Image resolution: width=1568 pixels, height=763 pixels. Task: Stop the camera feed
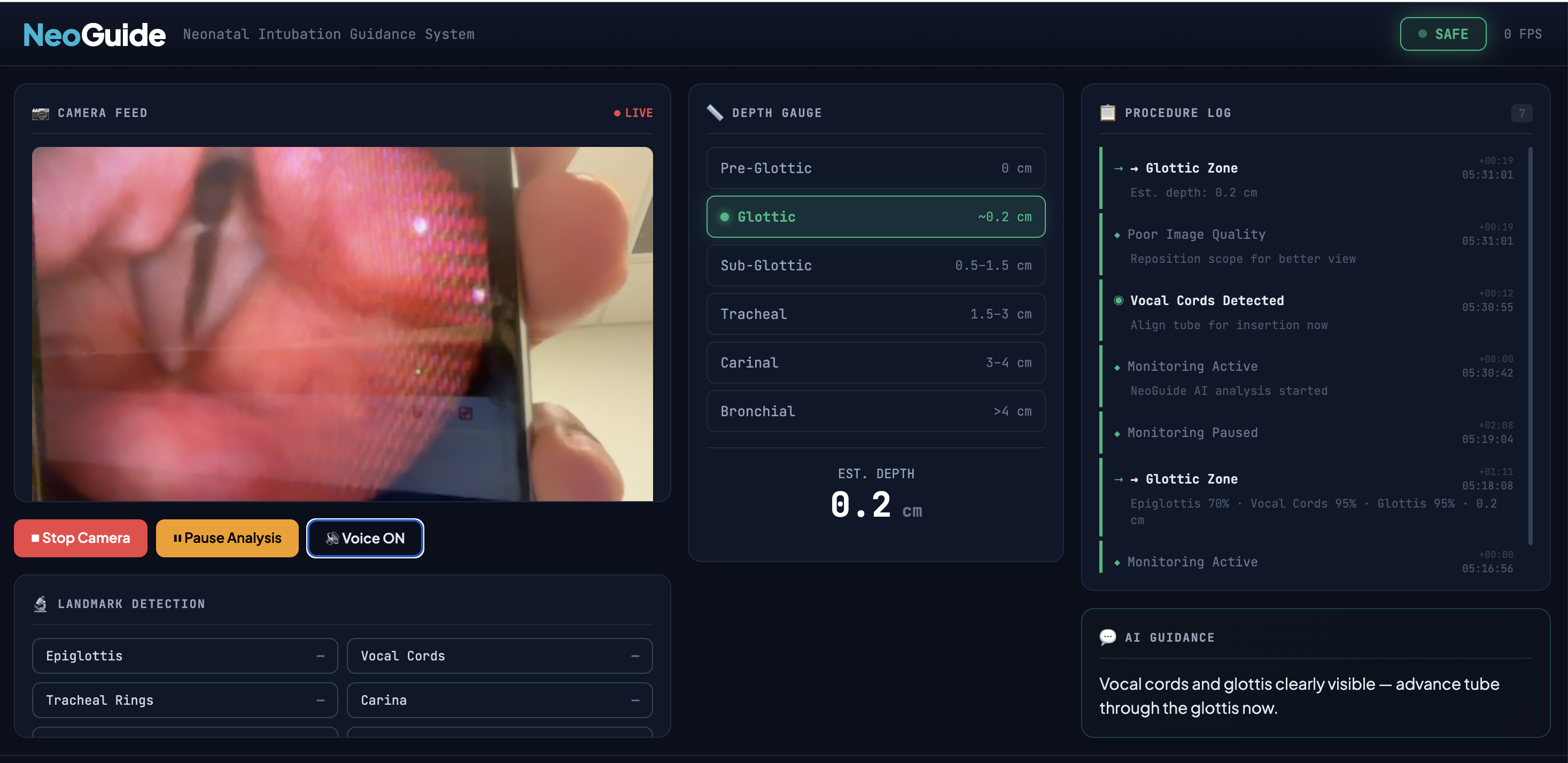point(80,538)
